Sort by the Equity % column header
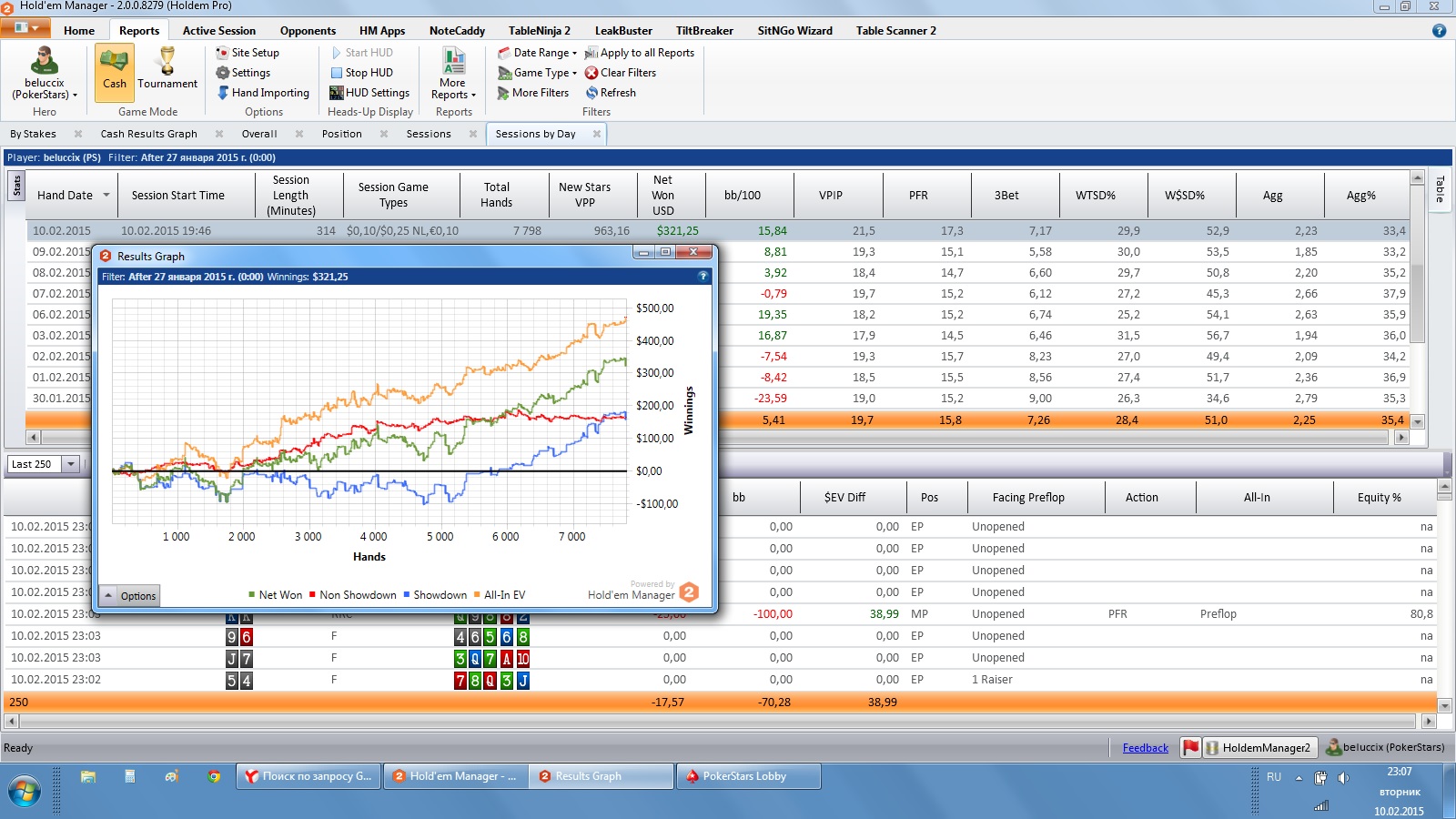This screenshot has height=819, width=1456. 1379,498
